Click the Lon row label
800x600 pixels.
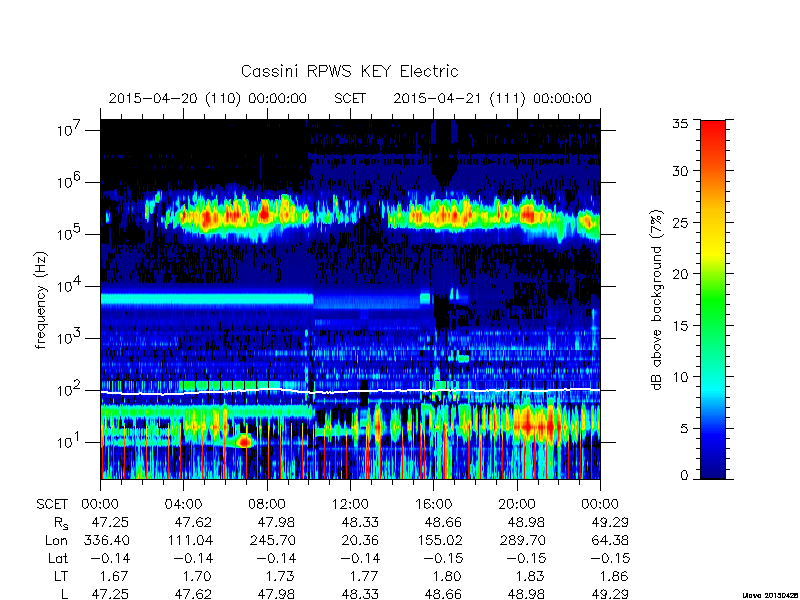click(56, 540)
